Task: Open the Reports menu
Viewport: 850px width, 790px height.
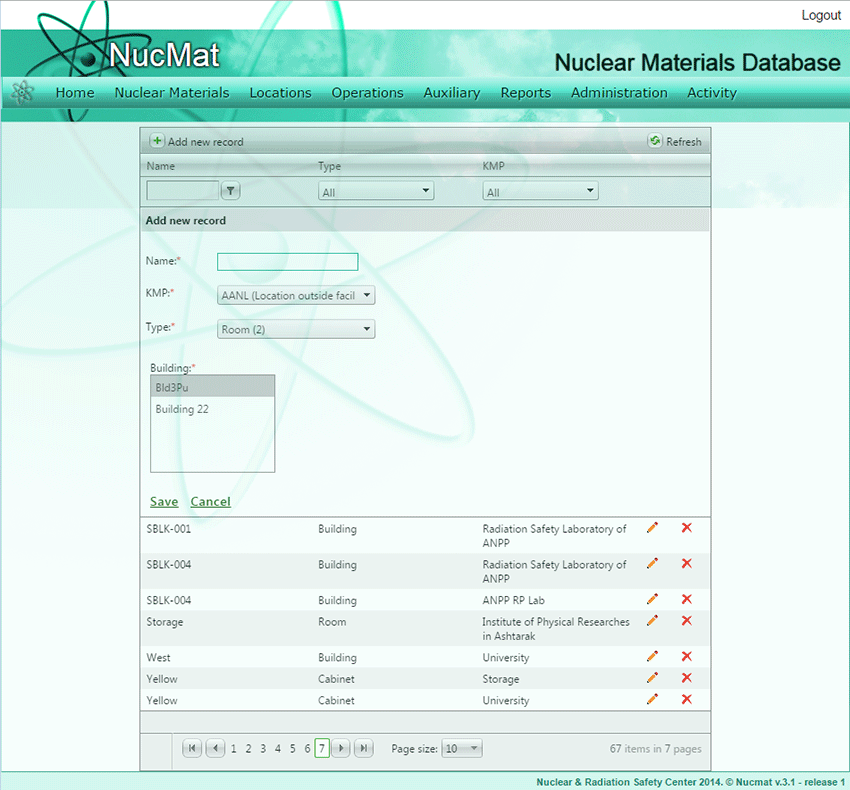Action: pos(526,93)
